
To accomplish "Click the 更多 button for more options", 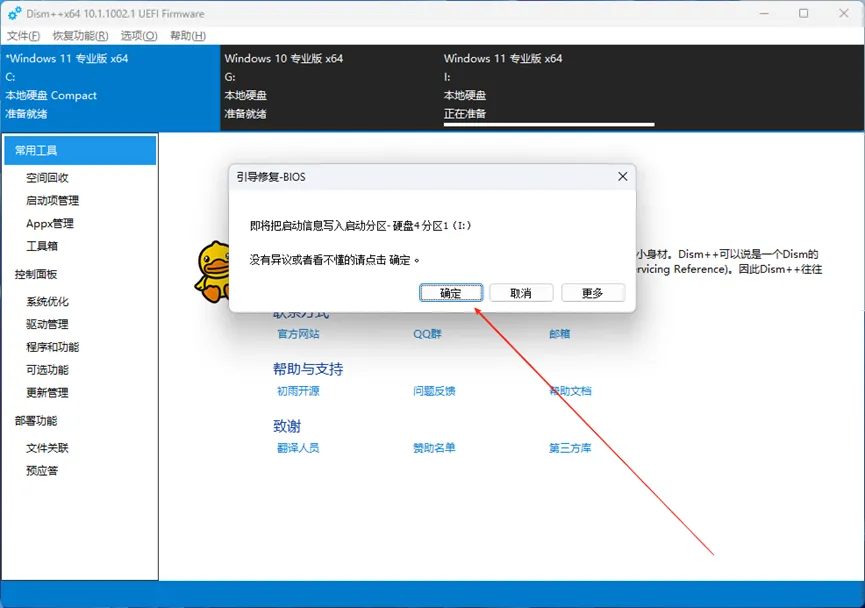I will [x=592, y=293].
